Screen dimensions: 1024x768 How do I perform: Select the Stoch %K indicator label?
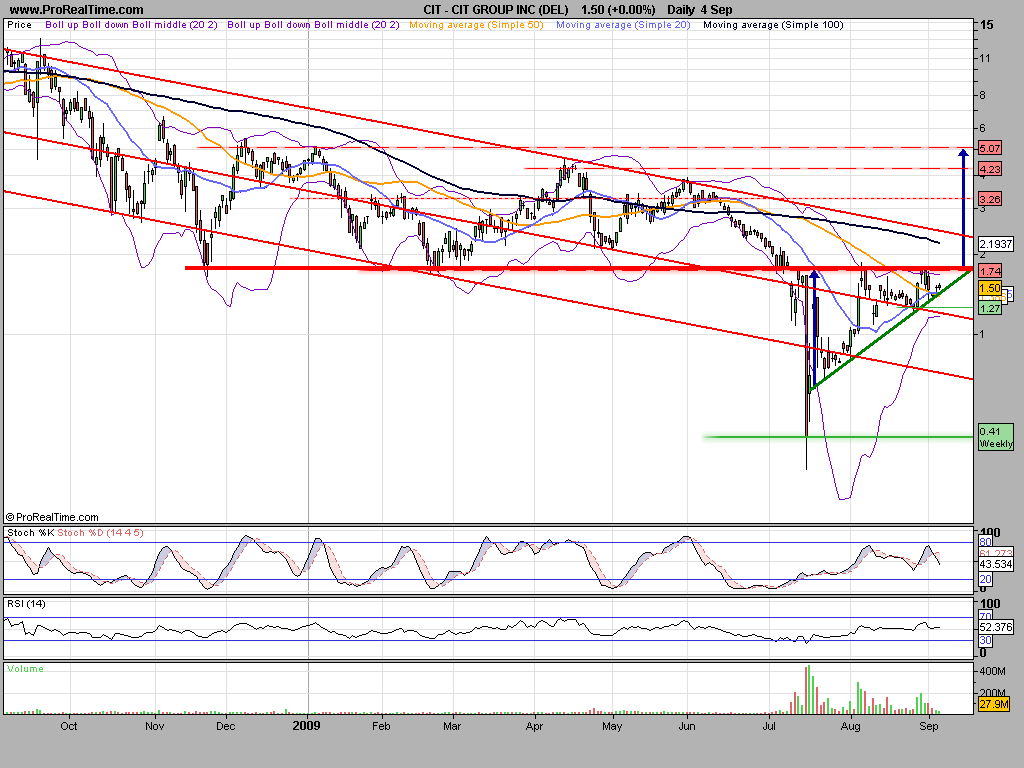coord(31,533)
